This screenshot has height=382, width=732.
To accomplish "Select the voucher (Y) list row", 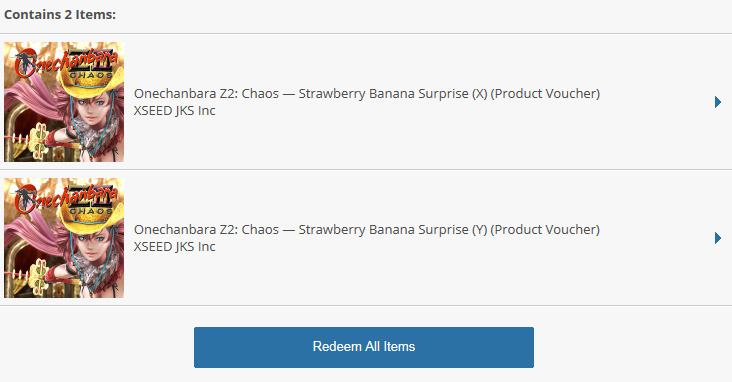I will 366,238.
